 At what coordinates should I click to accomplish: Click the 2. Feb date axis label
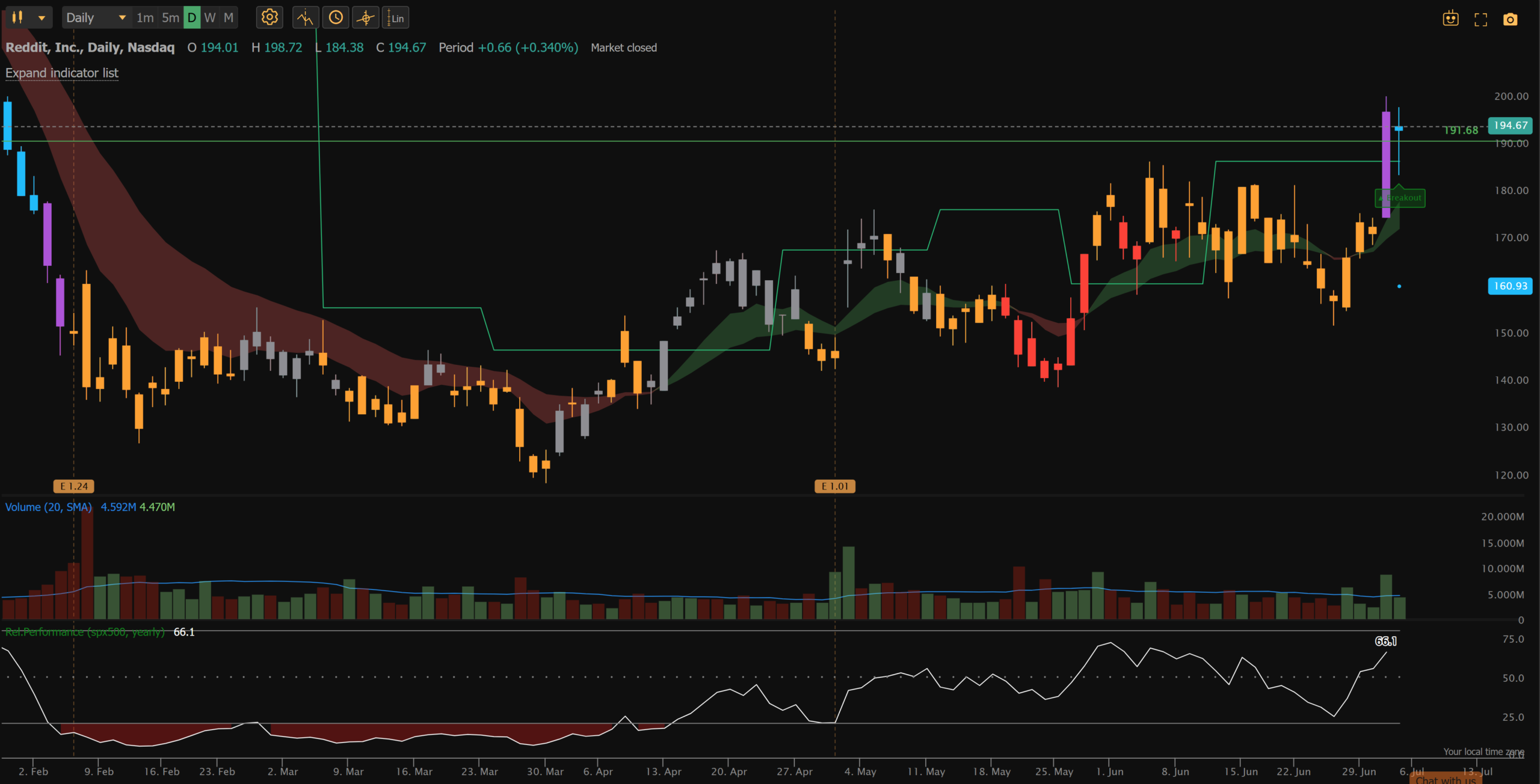[x=33, y=771]
